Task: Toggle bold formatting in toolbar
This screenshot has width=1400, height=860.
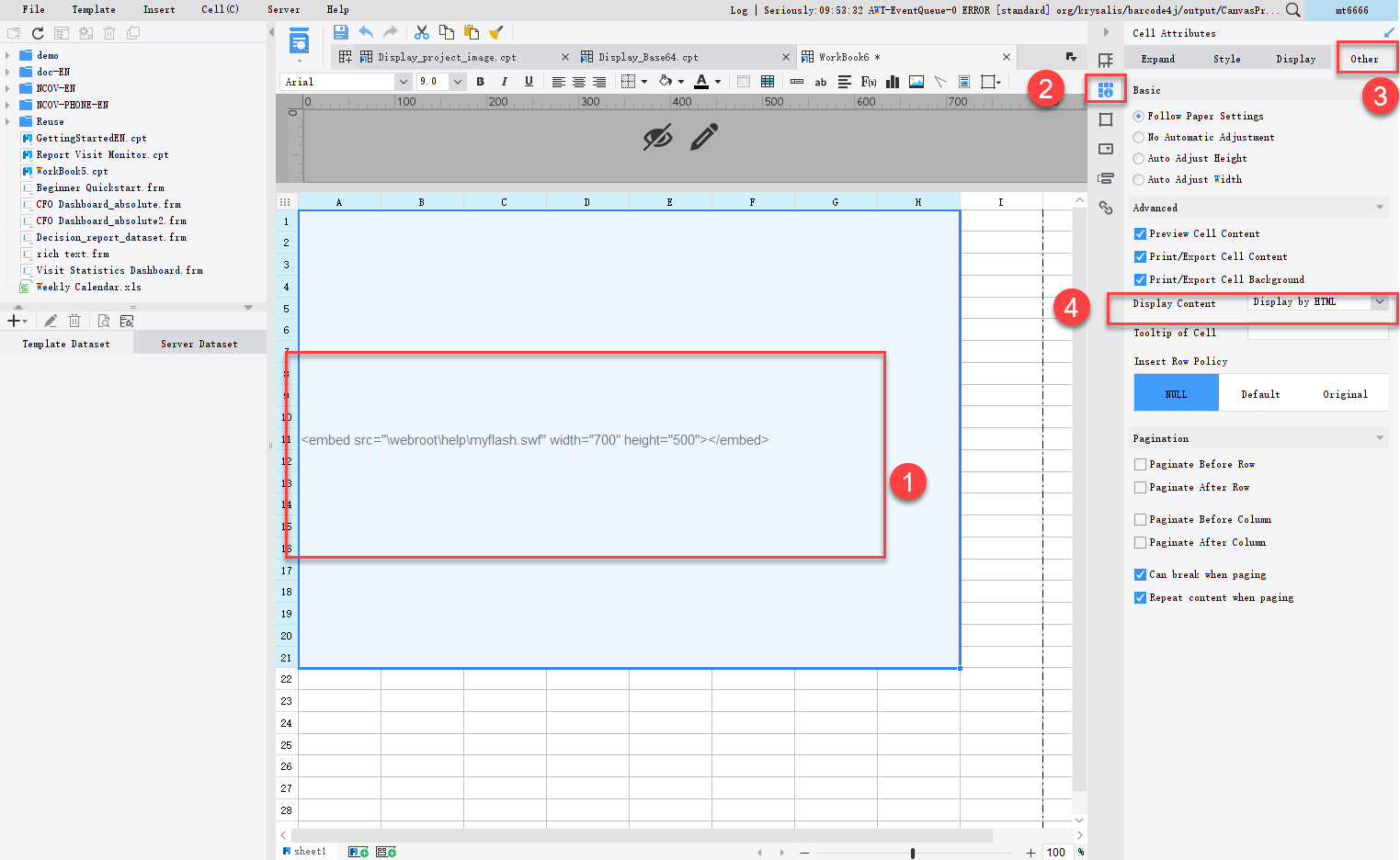Action: (x=480, y=82)
